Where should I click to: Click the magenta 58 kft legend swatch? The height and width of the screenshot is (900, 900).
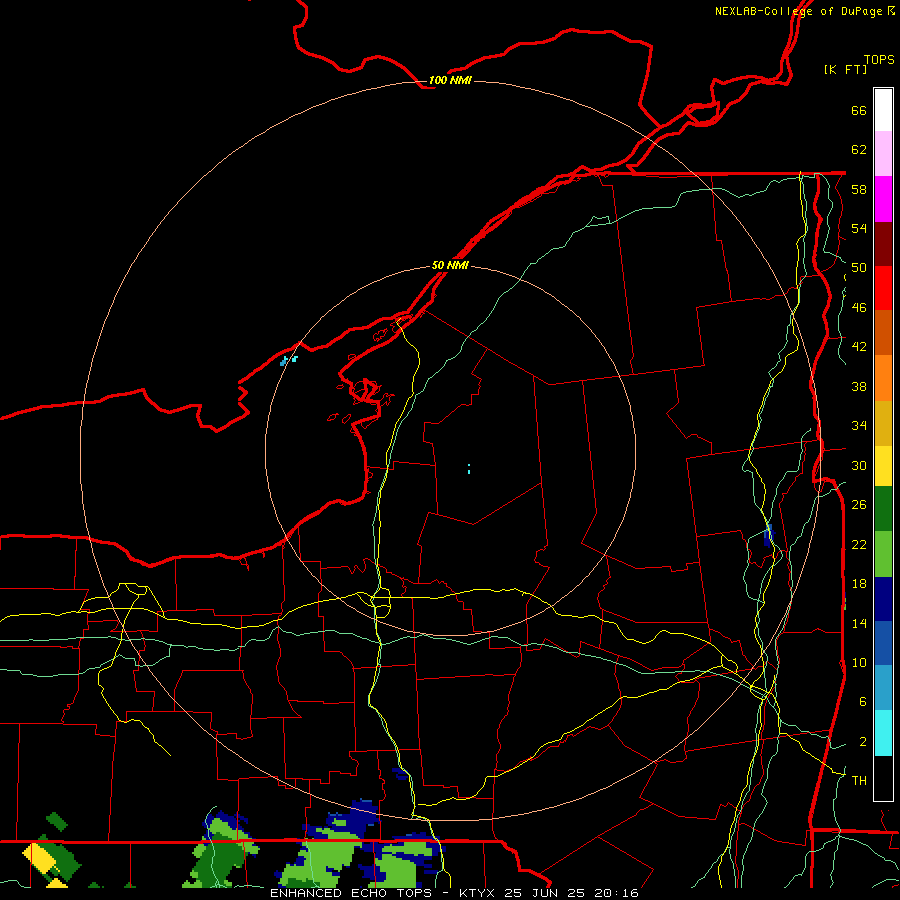tap(883, 199)
